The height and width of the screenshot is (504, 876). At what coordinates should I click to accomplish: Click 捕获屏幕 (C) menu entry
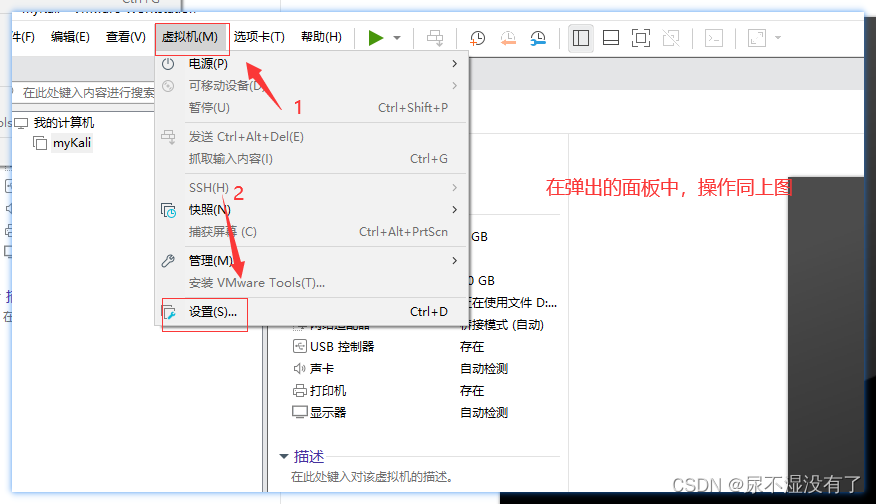(x=312, y=232)
